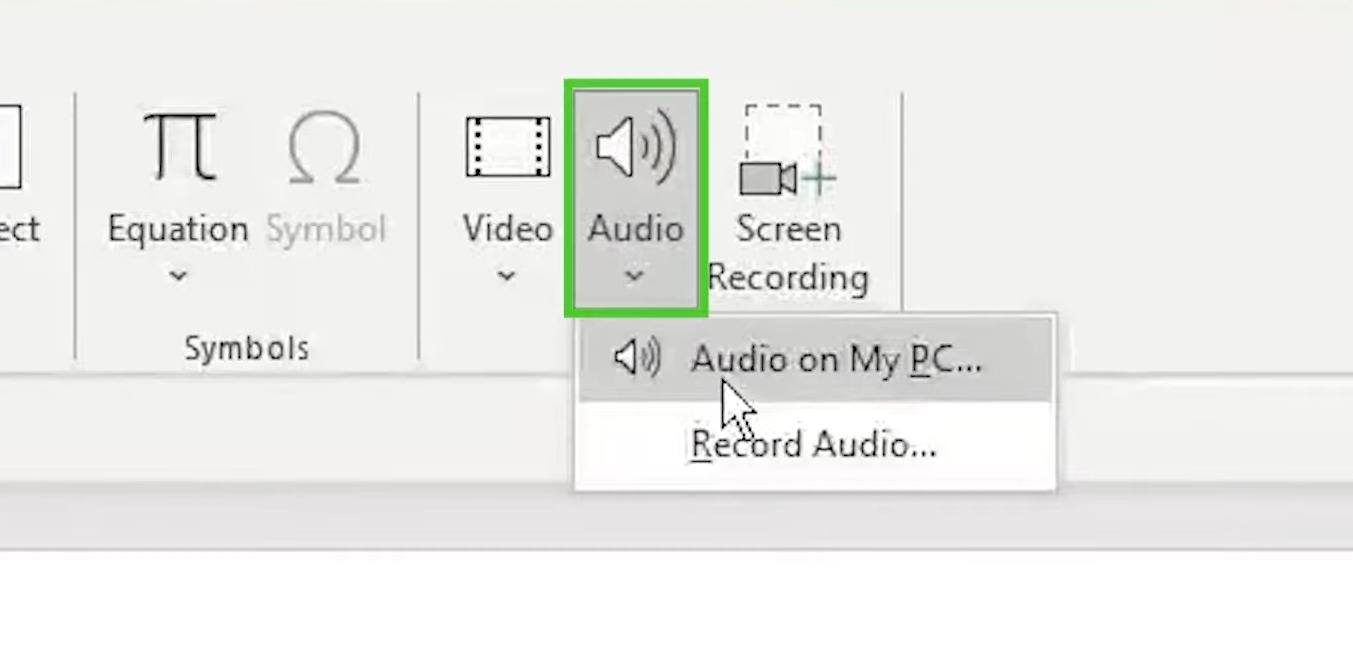The width and height of the screenshot is (1353, 664).
Task: Select Record Audio from the menu
Action: pyautogui.click(x=813, y=444)
